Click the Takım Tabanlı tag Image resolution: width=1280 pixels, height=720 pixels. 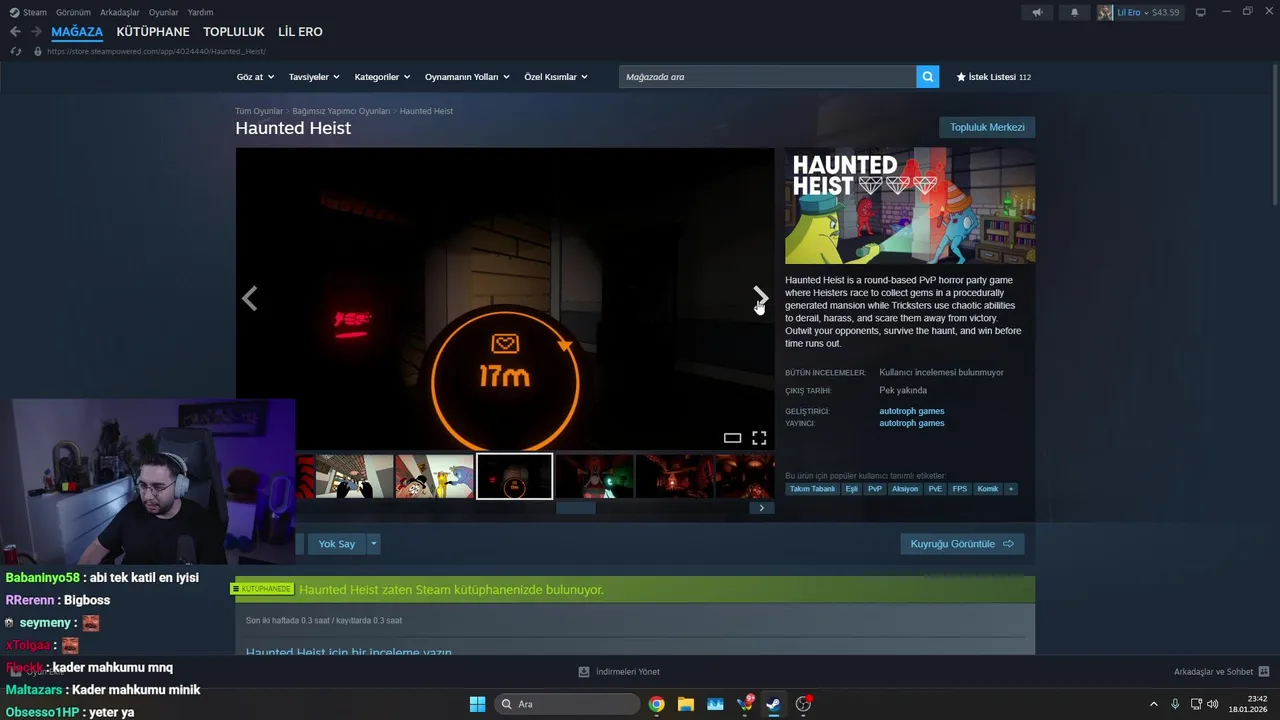[x=812, y=489]
